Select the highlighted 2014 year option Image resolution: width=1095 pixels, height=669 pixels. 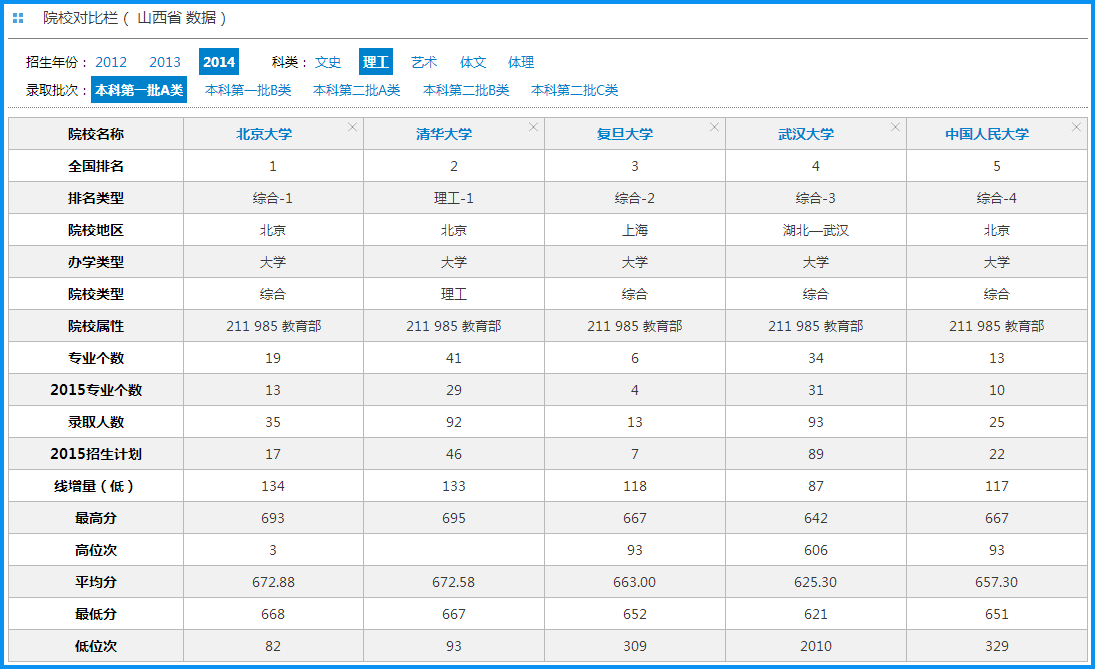219,62
